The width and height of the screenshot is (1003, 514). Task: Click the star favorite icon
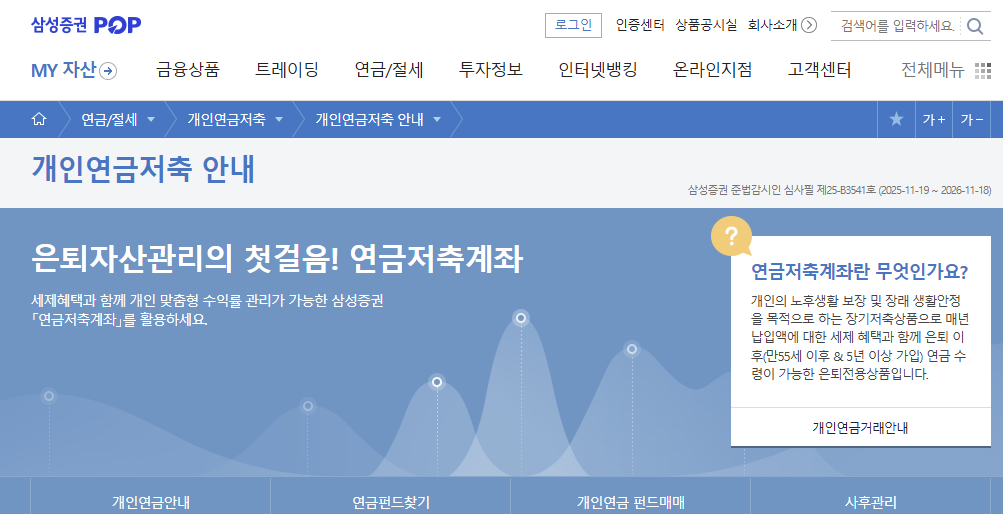tap(896, 119)
